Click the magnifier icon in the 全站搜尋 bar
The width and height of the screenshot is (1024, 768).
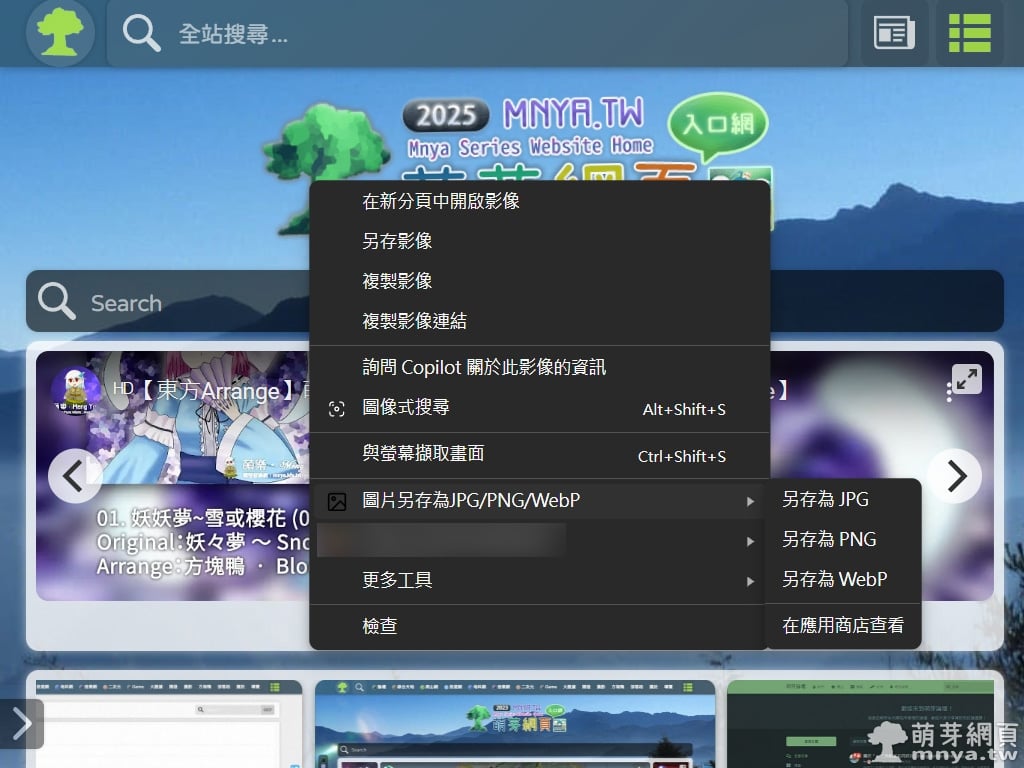click(140, 33)
